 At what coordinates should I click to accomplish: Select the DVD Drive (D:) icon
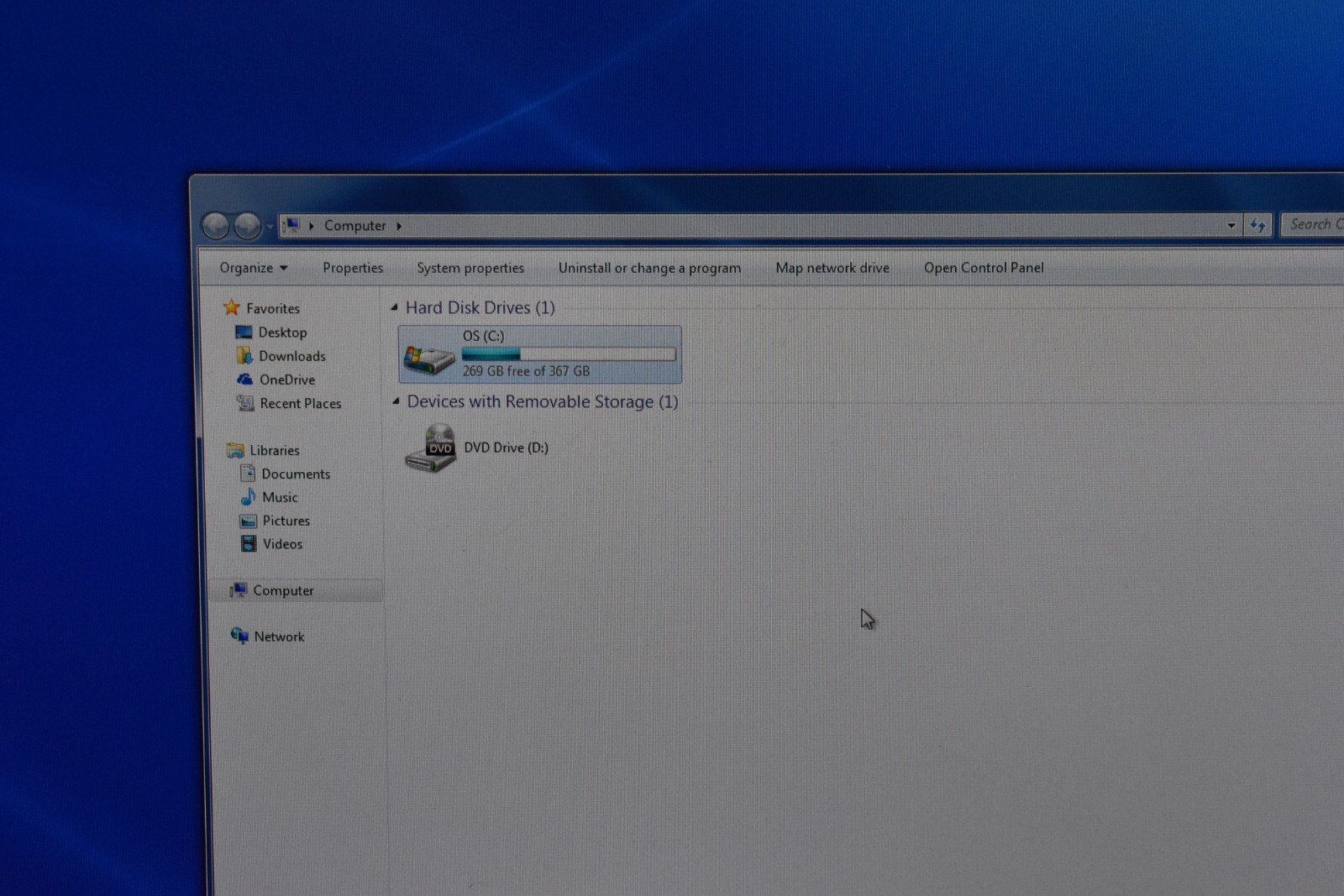pos(430,448)
